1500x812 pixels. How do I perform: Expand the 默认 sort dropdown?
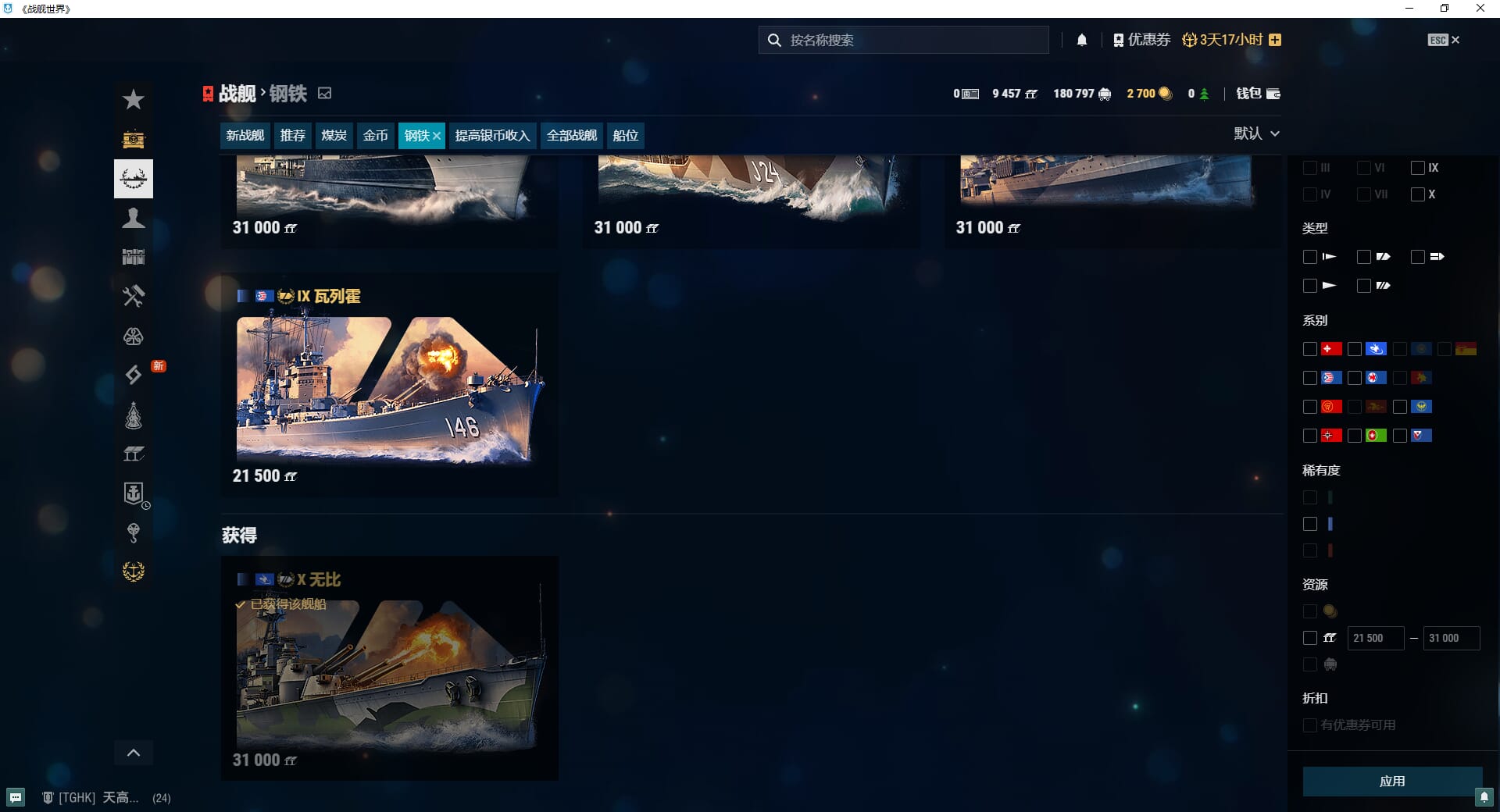click(x=1256, y=134)
